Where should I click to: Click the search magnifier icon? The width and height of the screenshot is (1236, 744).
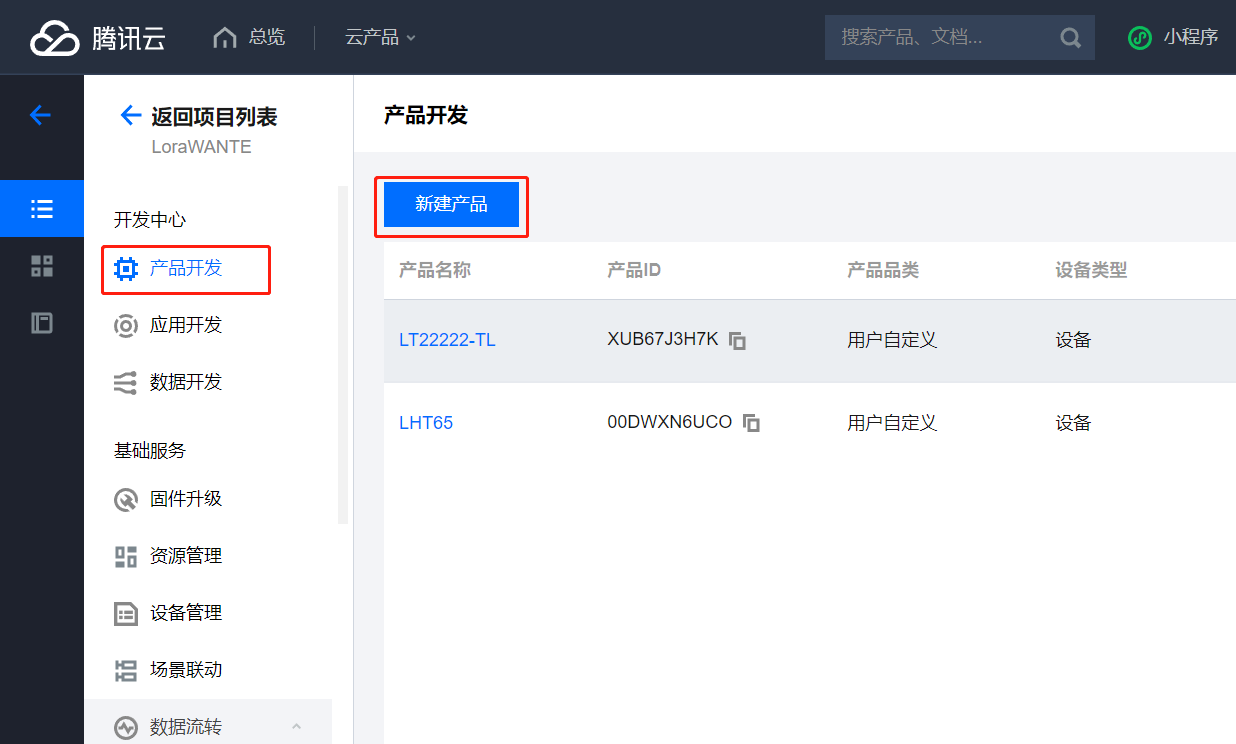click(x=1070, y=38)
